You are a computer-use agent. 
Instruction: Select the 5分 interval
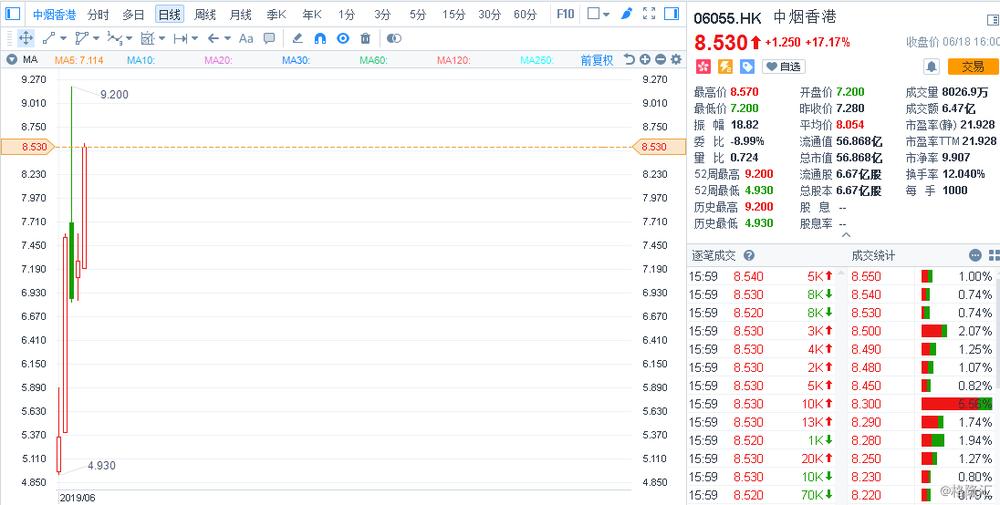[x=418, y=14]
